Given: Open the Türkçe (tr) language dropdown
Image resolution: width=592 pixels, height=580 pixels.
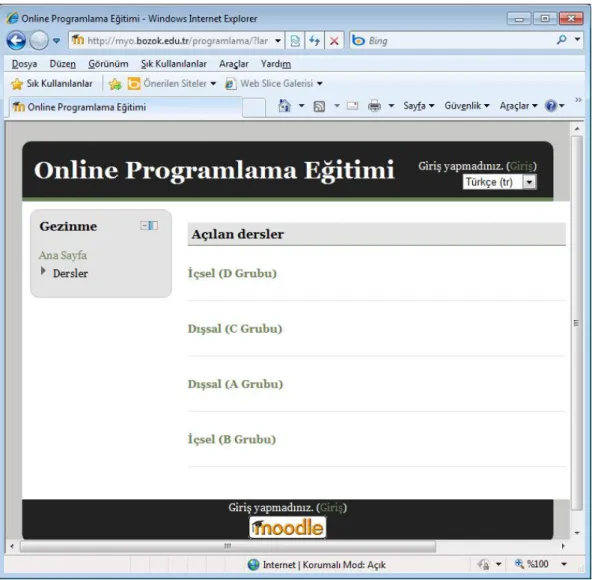Looking at the screenshot, I should pyautogui.click(x=499, y=182).
